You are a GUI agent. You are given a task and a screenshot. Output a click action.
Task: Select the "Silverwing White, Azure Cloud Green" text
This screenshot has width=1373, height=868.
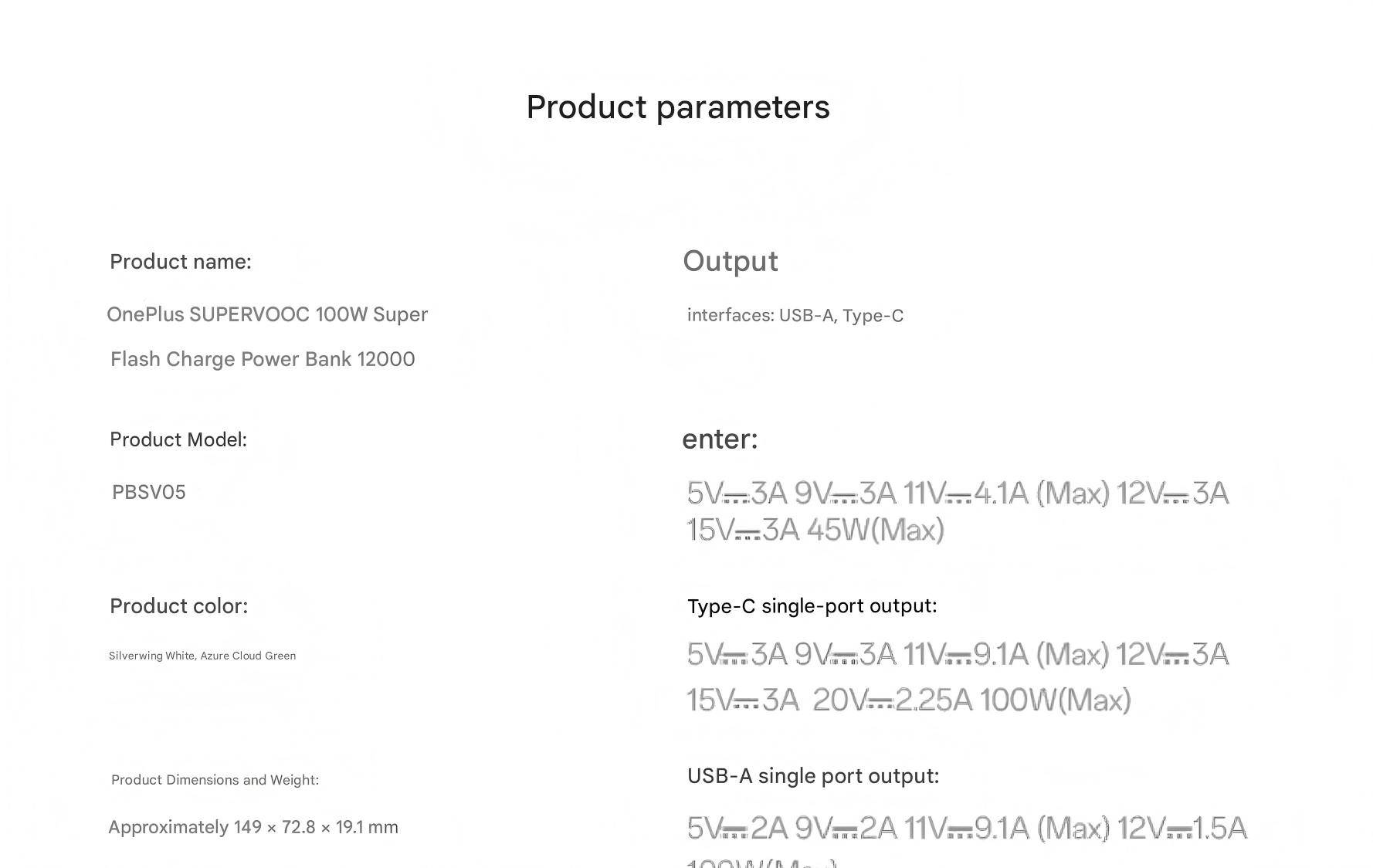[x=202, y=656]
